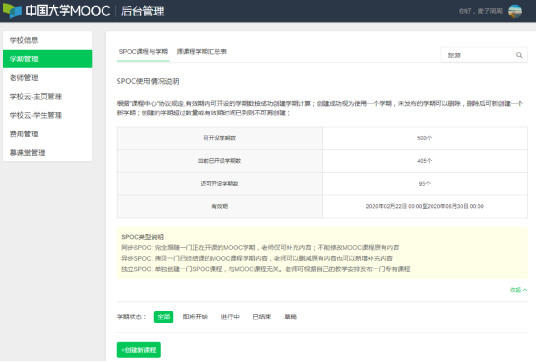This screenshot has width=536, height=362.
Task: Collapse the section with 收起 chevron
Action: [519, 290]
